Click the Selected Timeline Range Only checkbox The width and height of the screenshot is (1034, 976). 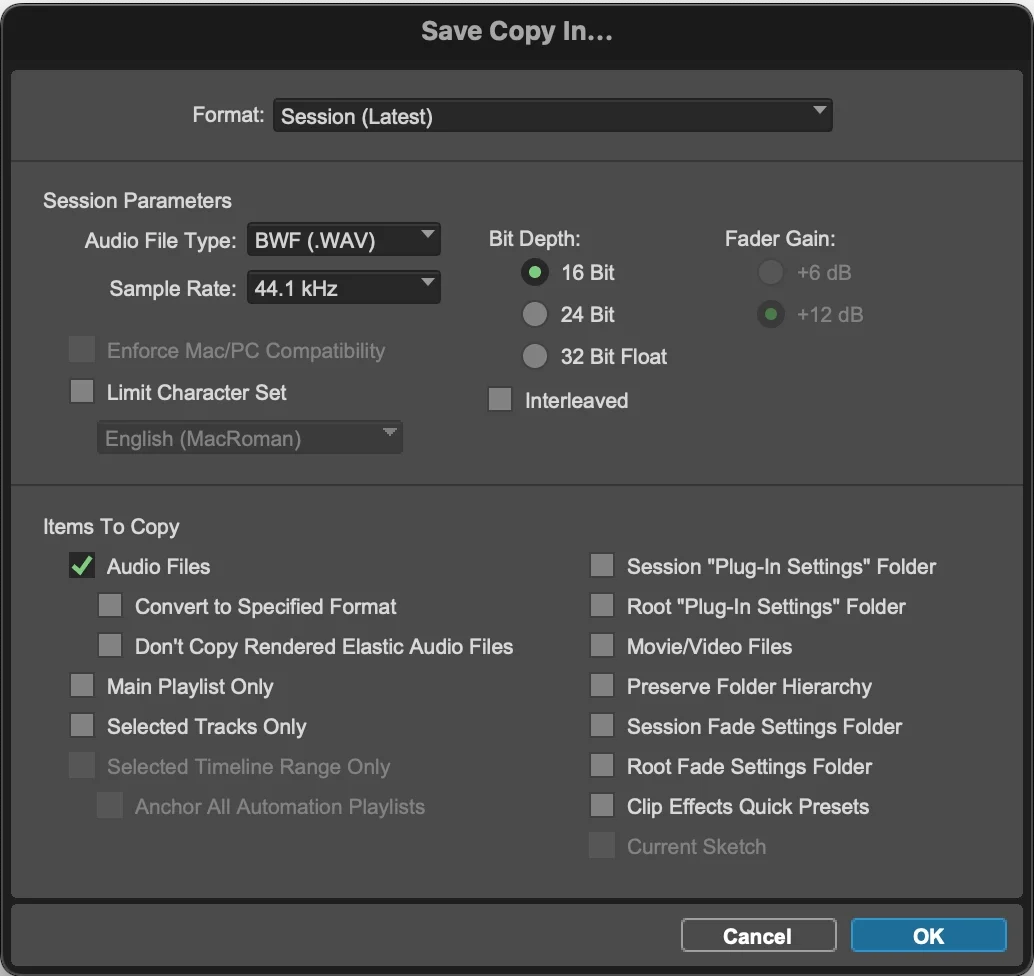coord(82,766)
